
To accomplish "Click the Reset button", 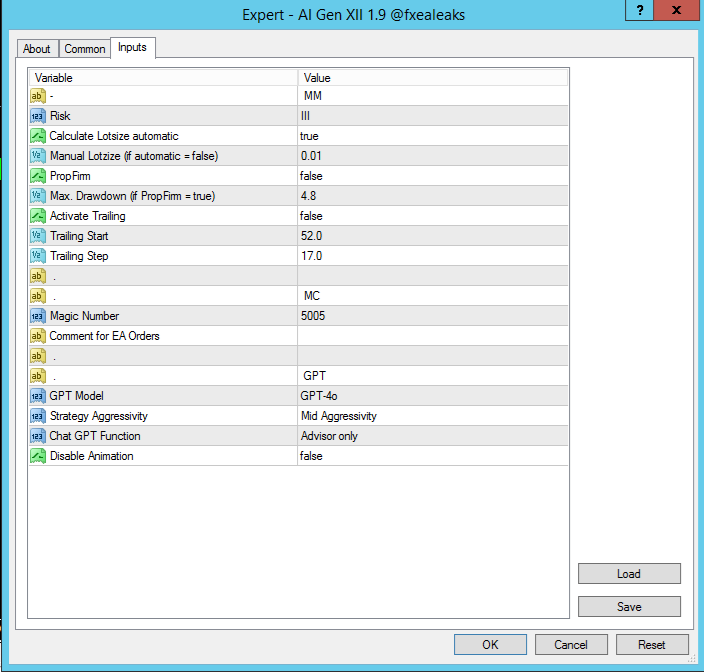I will 652,645.
